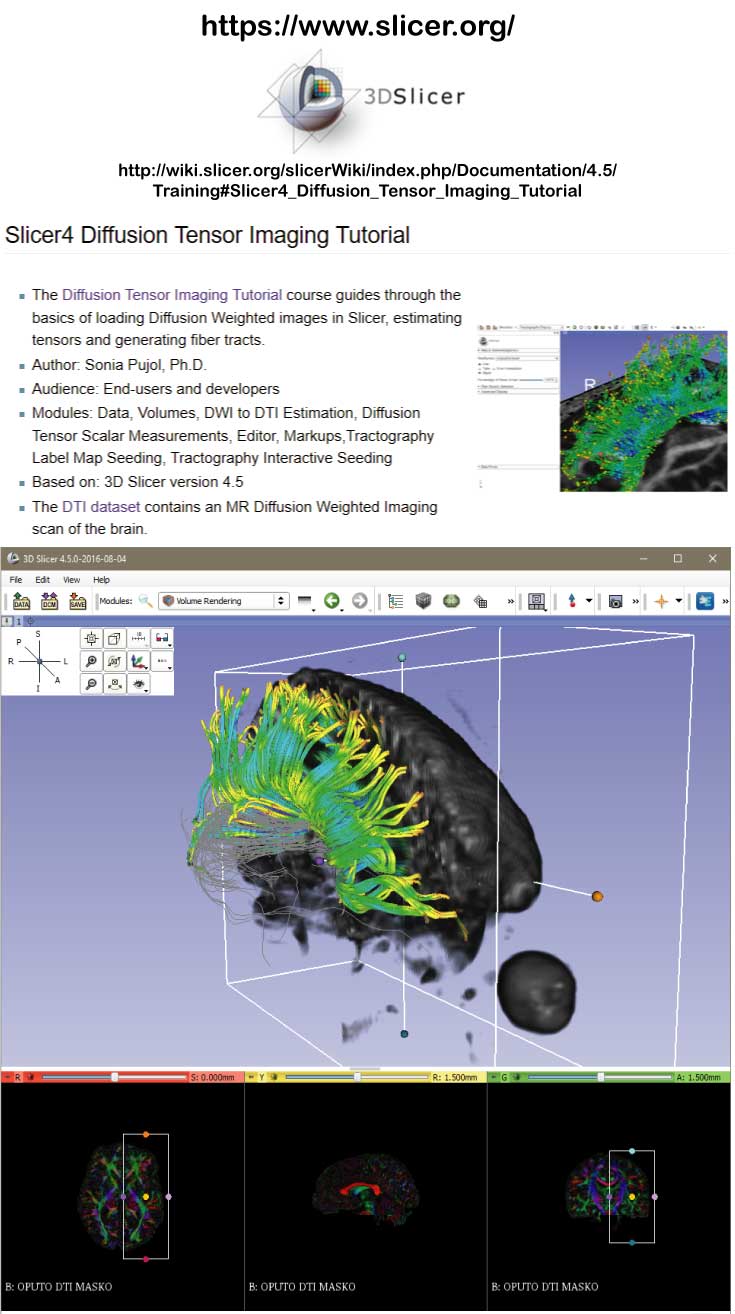Open the File menu
Viewport: 735px width, 1314px height.
pos(16,579)
